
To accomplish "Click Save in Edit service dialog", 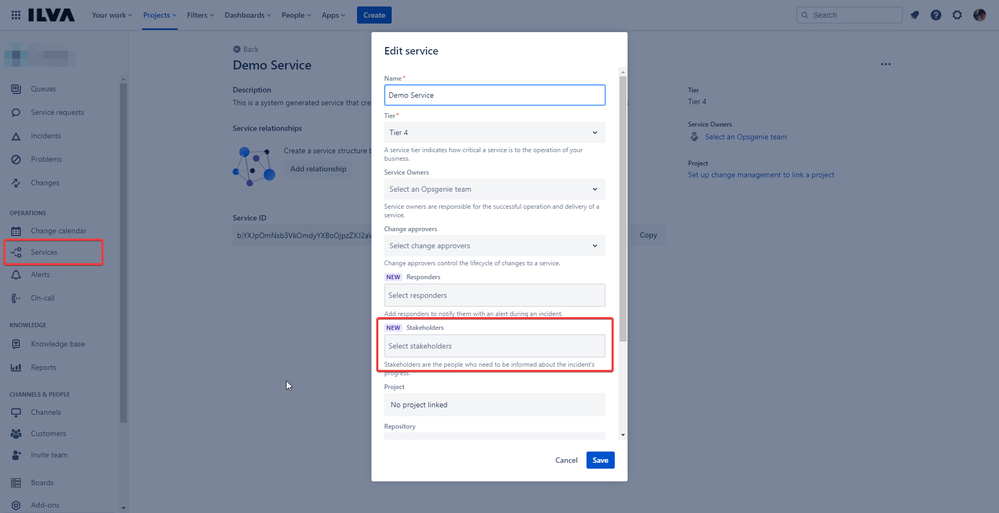I will click(x=600, y=460).
